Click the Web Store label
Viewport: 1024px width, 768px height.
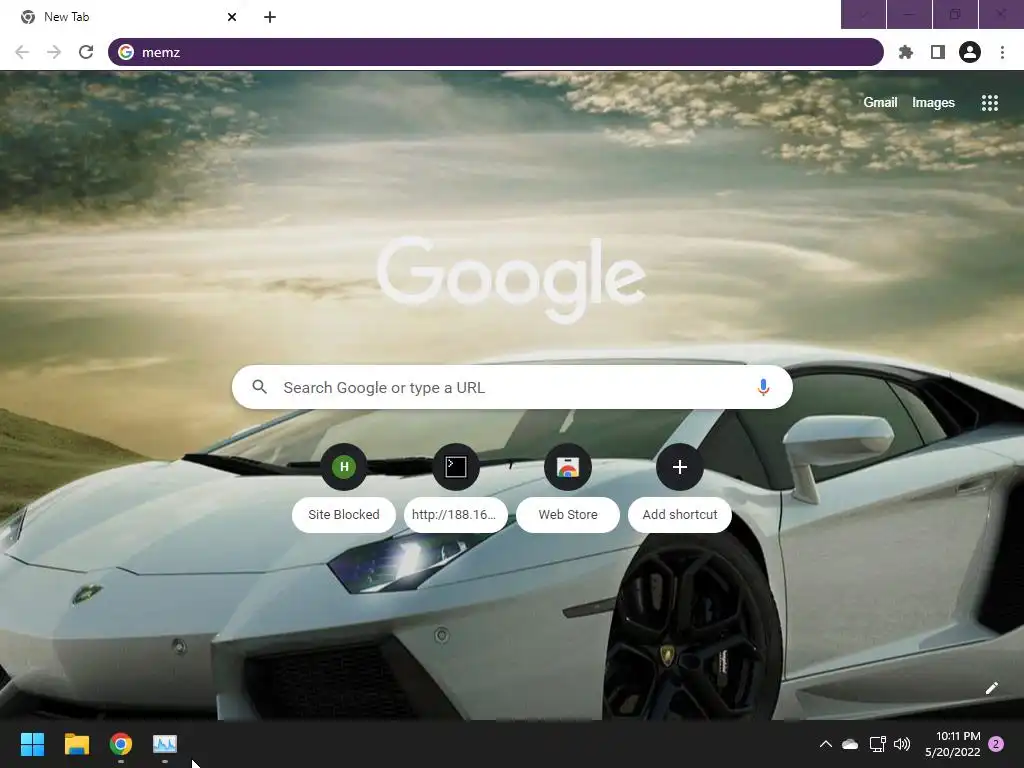(x=568, y=515)
